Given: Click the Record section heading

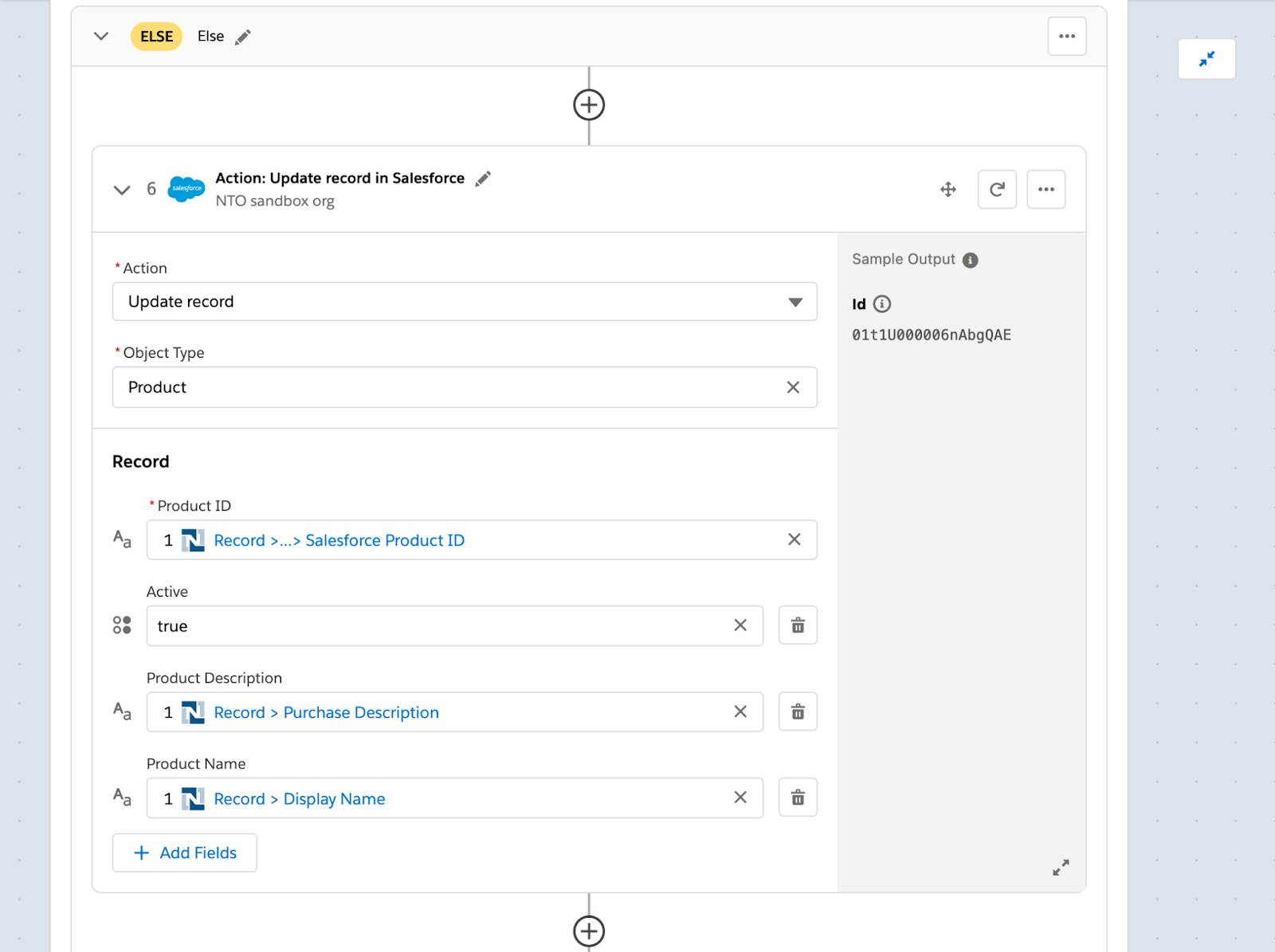Looking at the screenshot, I should pyautogui.click(x=141, y=461).
